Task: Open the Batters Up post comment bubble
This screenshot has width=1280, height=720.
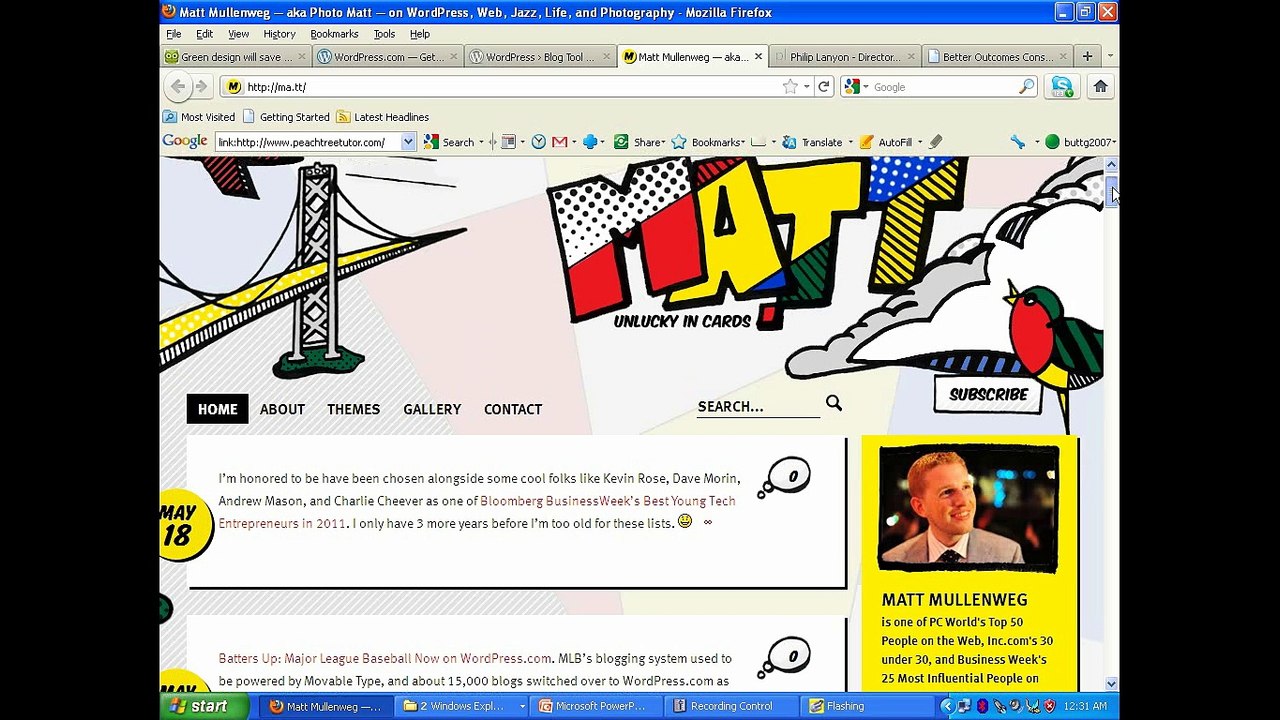Action: (x=785, y=657)
